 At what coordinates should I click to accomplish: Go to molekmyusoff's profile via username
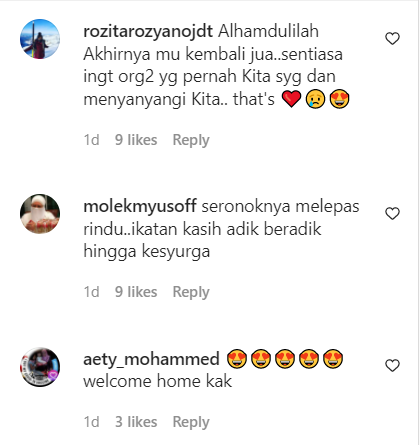pos(140,207)
